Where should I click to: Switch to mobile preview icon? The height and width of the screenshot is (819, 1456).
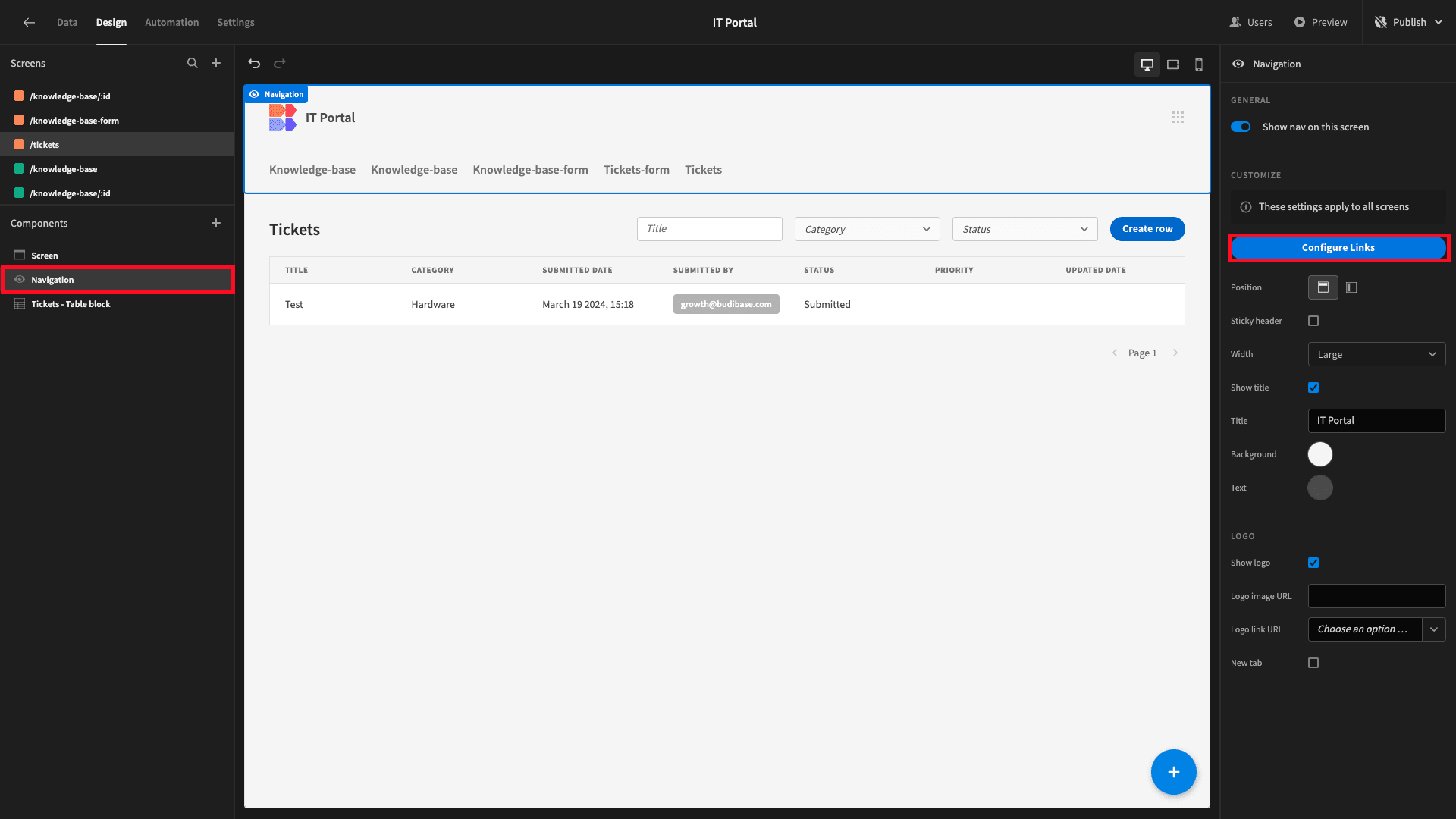1199,64
